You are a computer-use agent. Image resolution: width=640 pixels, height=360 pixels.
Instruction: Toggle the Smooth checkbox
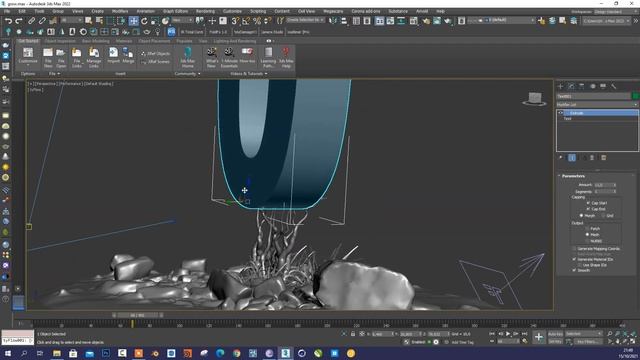[x=574, y=270]
